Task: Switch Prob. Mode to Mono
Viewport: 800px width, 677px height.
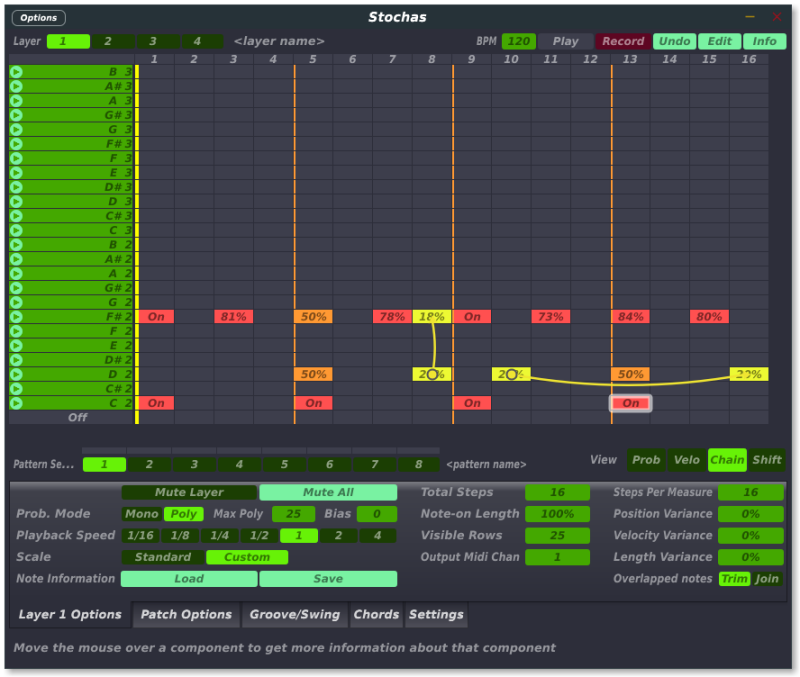Action: [142, 514]
